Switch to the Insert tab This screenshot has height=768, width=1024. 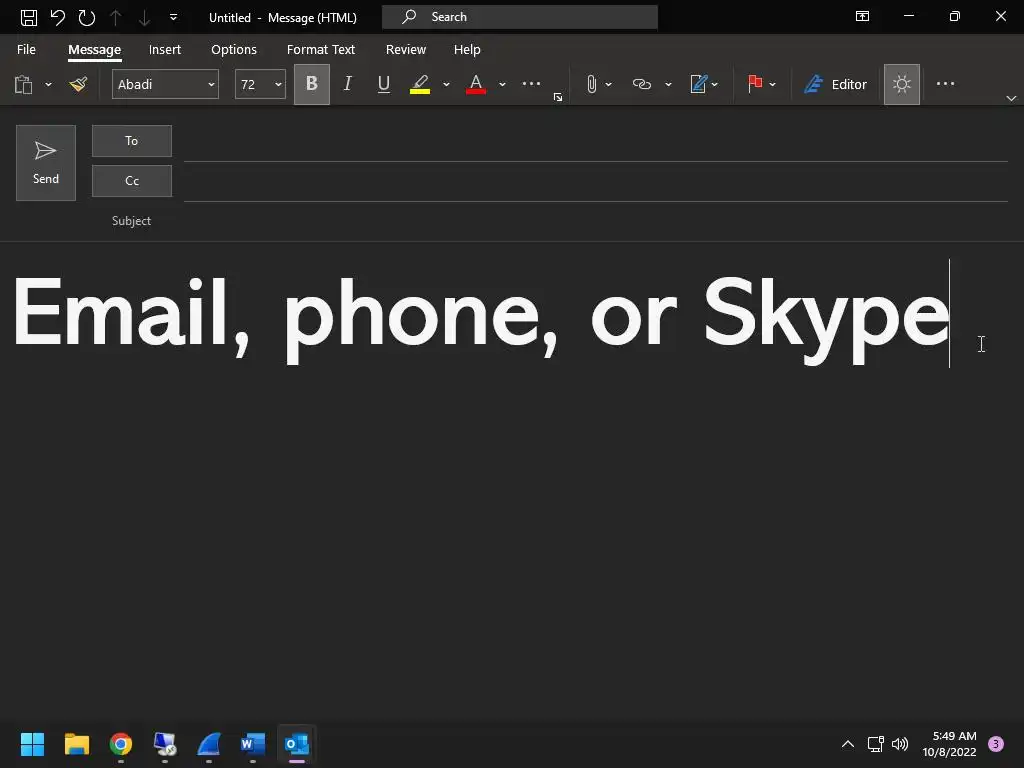[165, 50]
